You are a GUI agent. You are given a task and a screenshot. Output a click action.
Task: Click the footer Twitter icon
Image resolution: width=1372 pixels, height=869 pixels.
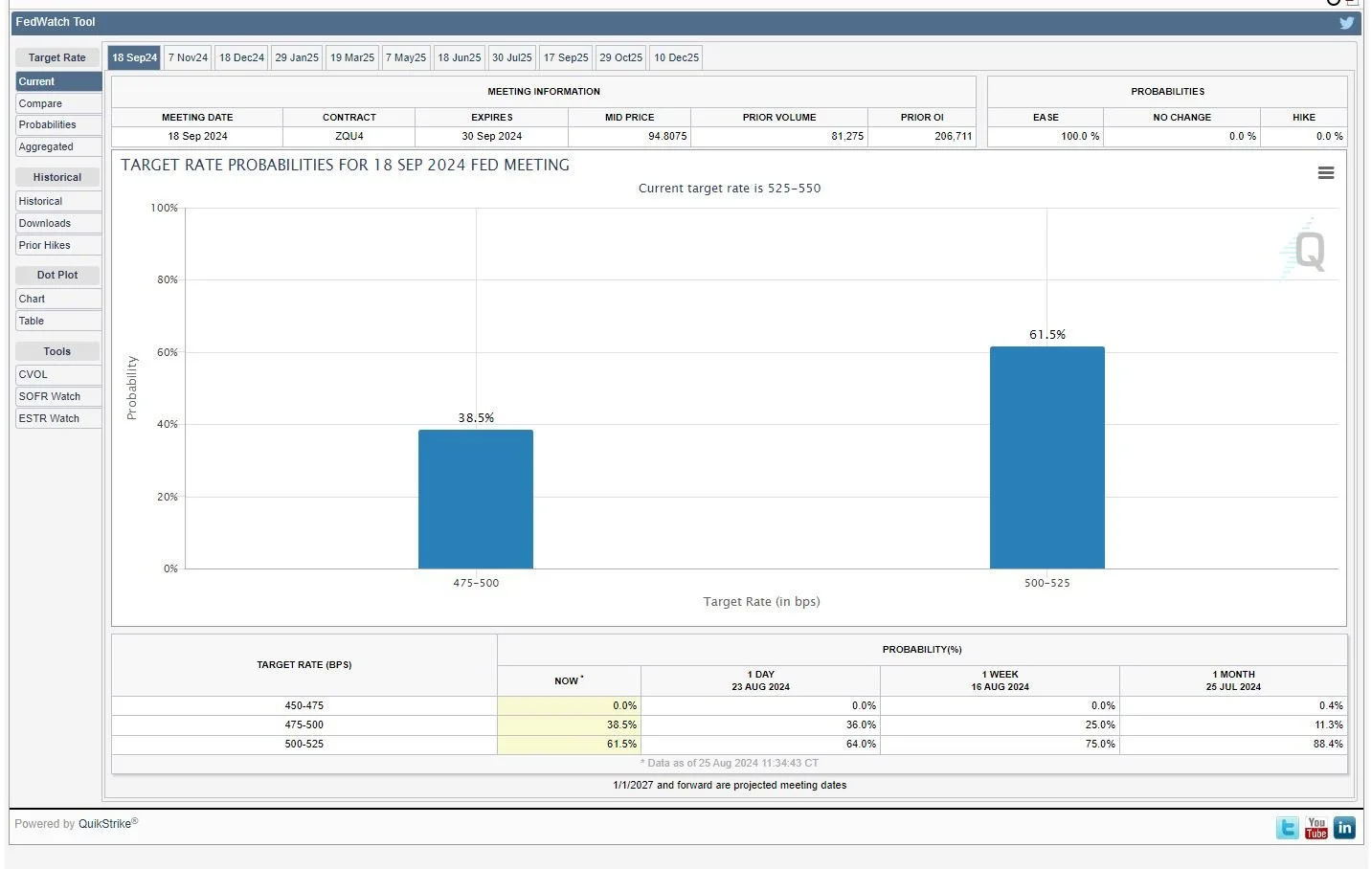click(x=1288, y=828)
